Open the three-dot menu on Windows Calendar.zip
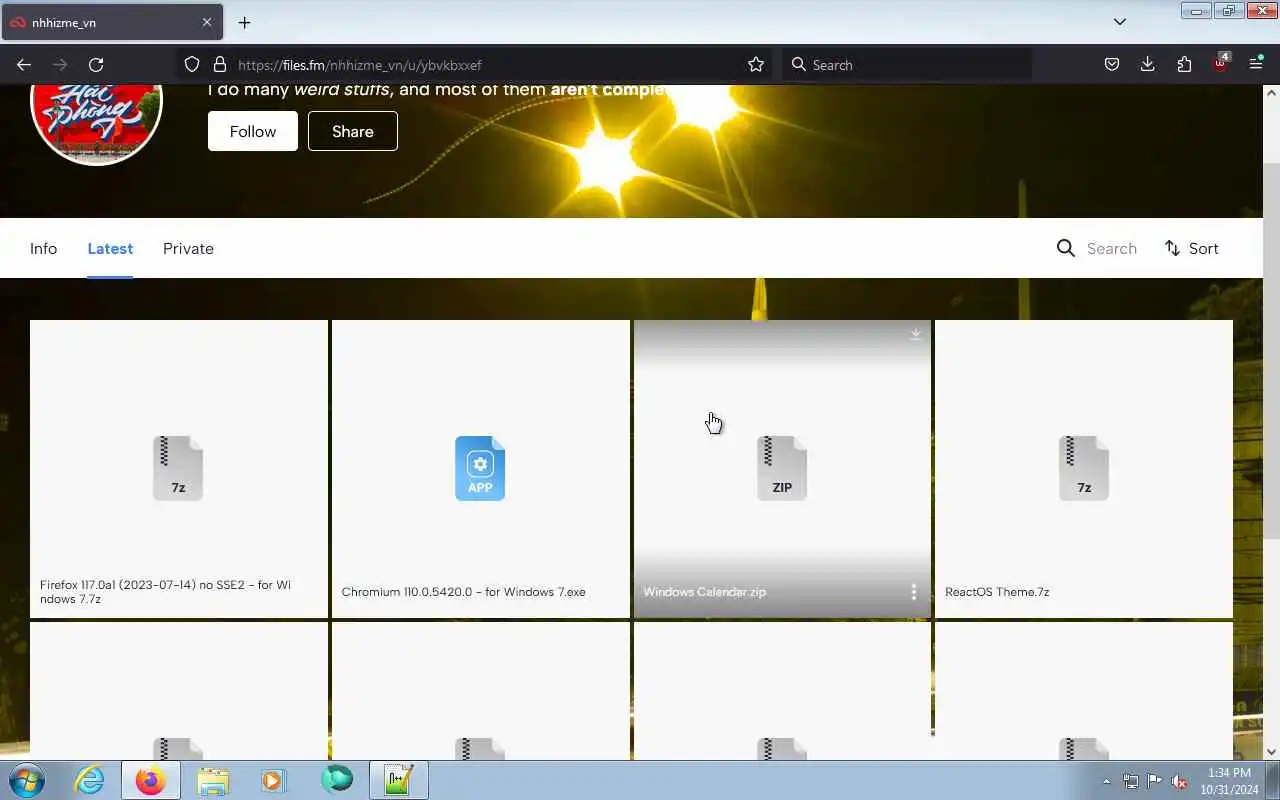The image size is (1280, 800). point(914,592)
